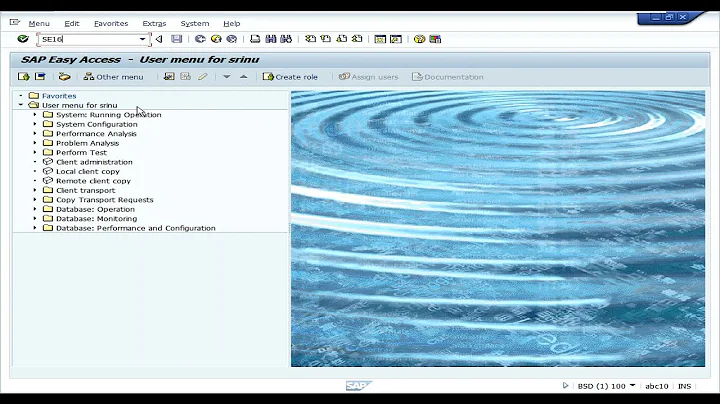Click the Assign users button
The image size is (720, 404).
[368, 77]
